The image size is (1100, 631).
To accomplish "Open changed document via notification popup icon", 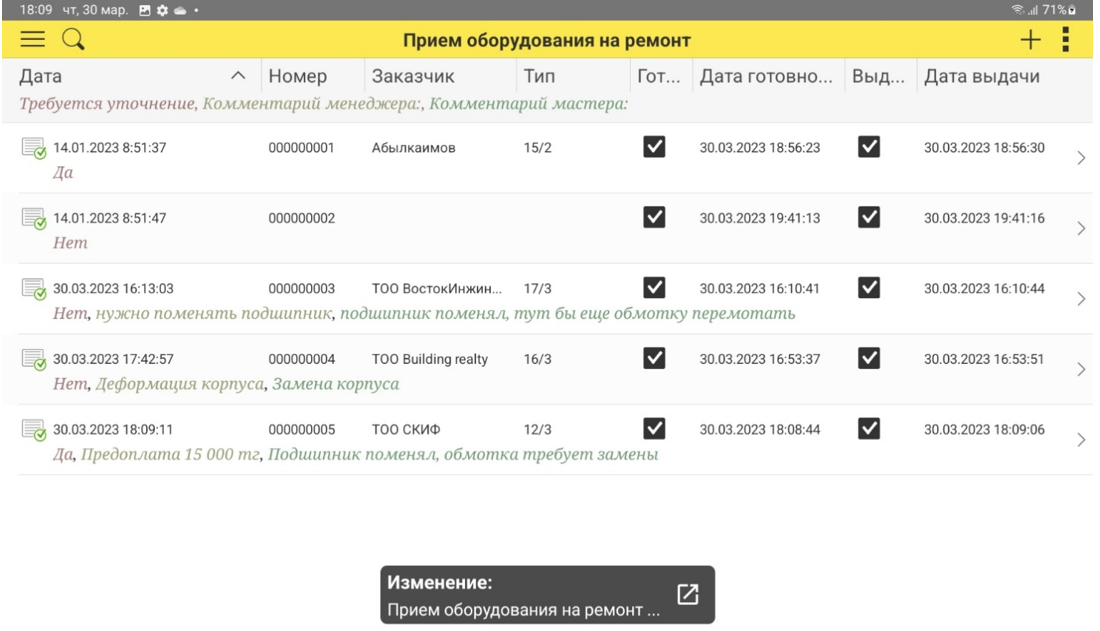I will (x=687, y=593).
